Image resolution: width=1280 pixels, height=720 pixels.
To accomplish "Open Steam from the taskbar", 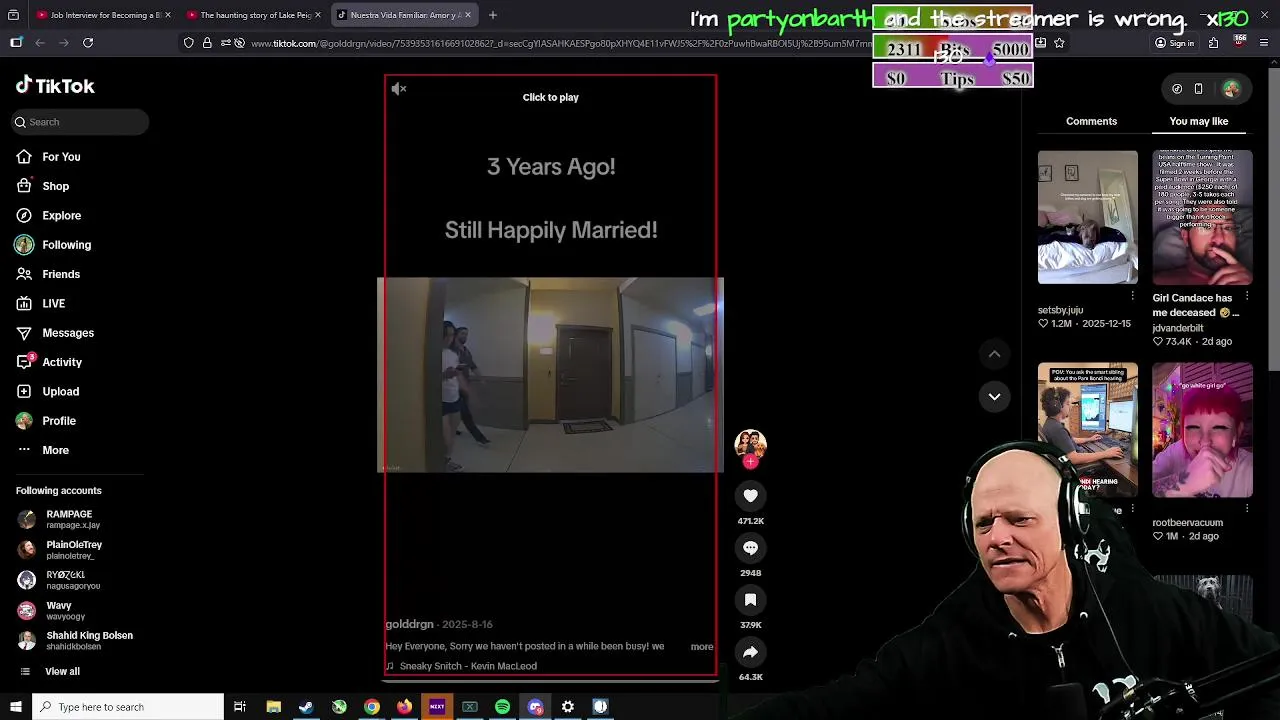I will tap(306, 707).
